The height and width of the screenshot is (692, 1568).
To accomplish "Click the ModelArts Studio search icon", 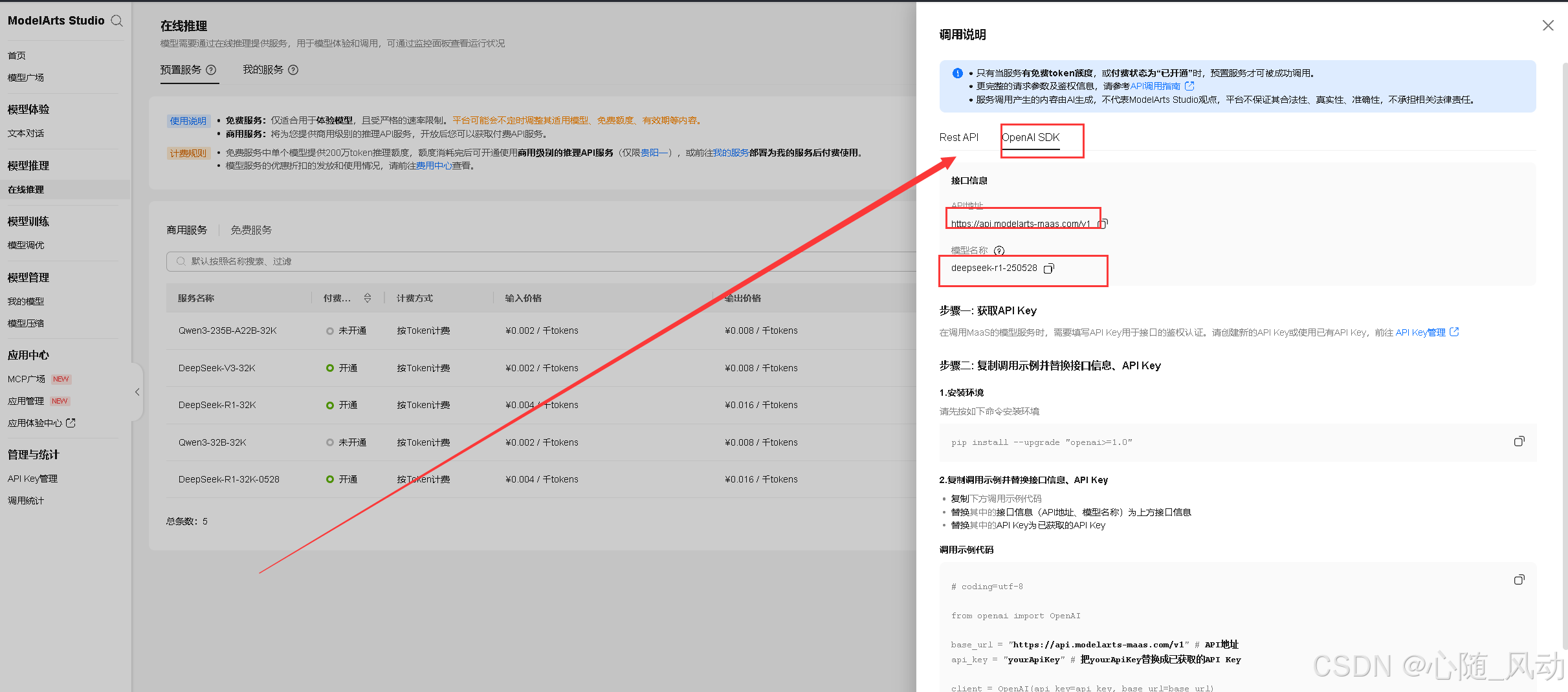I will click(x=116, y=21).
